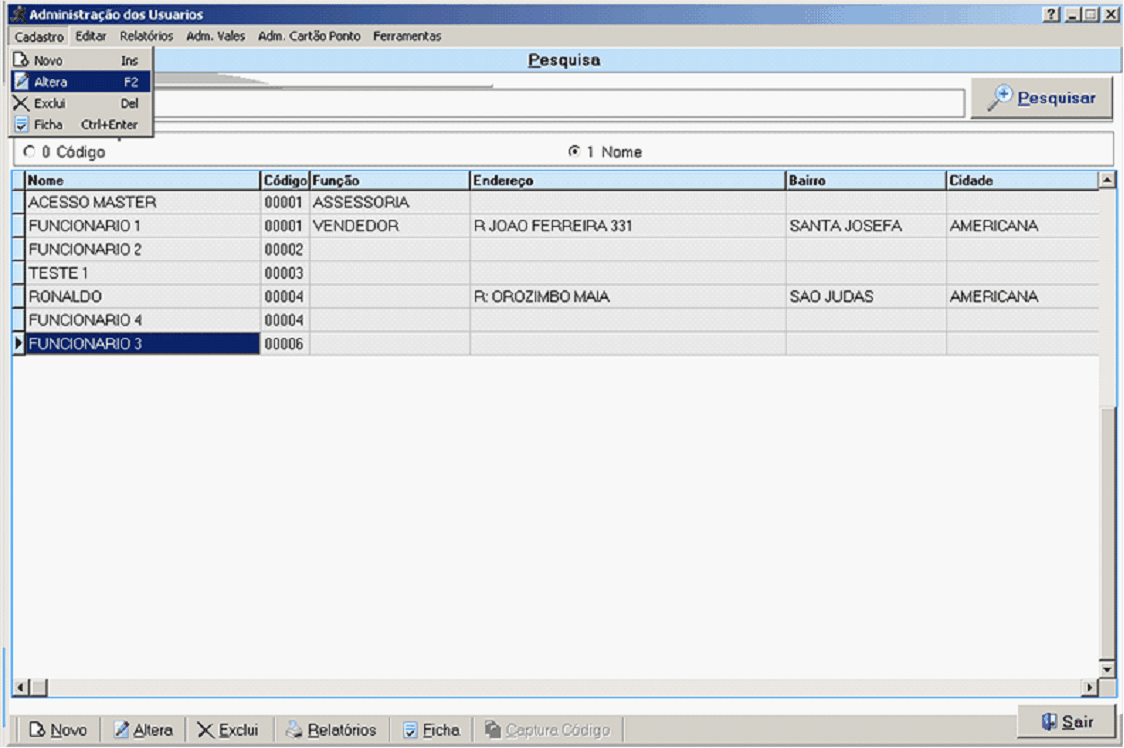
Task: Select the "0 Código" radio option
Action: point(29,152)
